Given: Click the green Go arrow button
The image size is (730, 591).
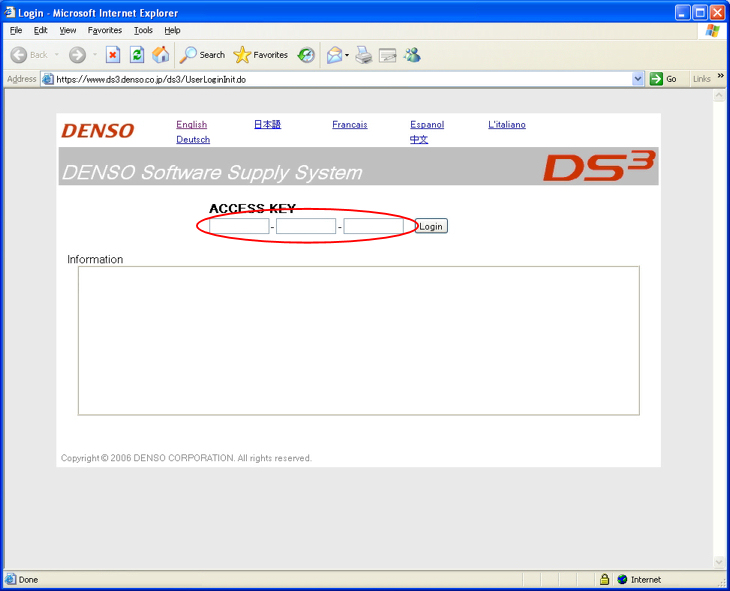Looking at the screenshot, I should (x=656, y=79).
